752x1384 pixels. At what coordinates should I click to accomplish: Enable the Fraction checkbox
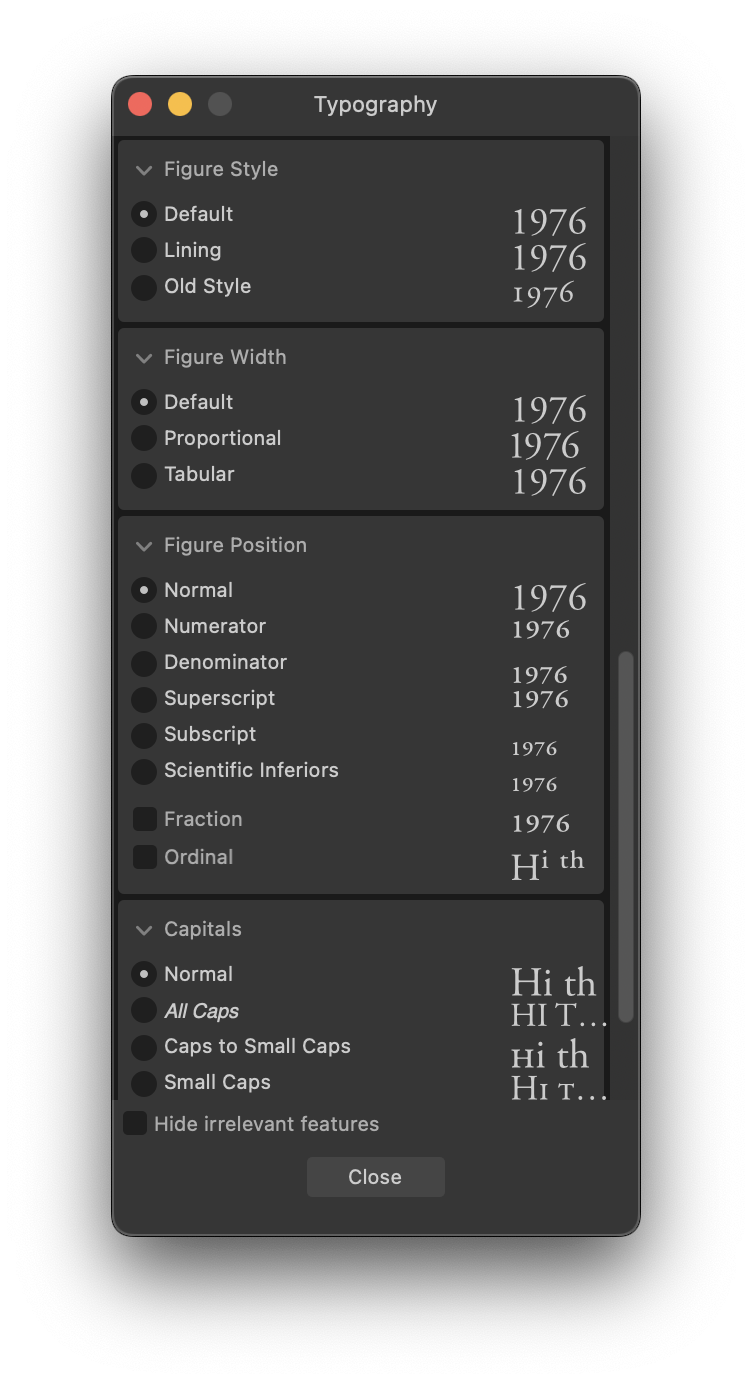point(143,818)
